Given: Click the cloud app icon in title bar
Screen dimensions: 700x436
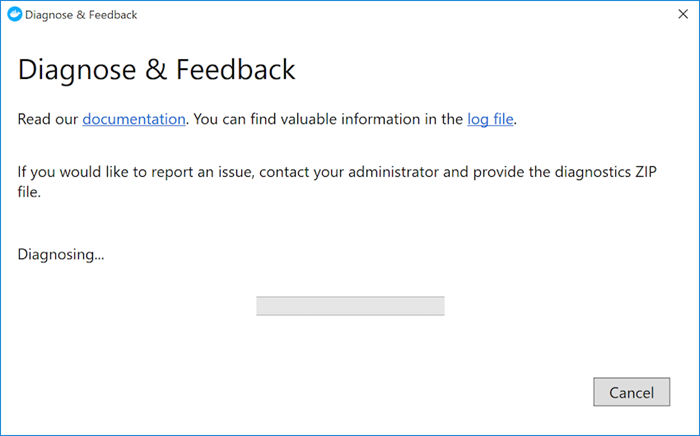Looking at the screenshot, I should point(11,15).
